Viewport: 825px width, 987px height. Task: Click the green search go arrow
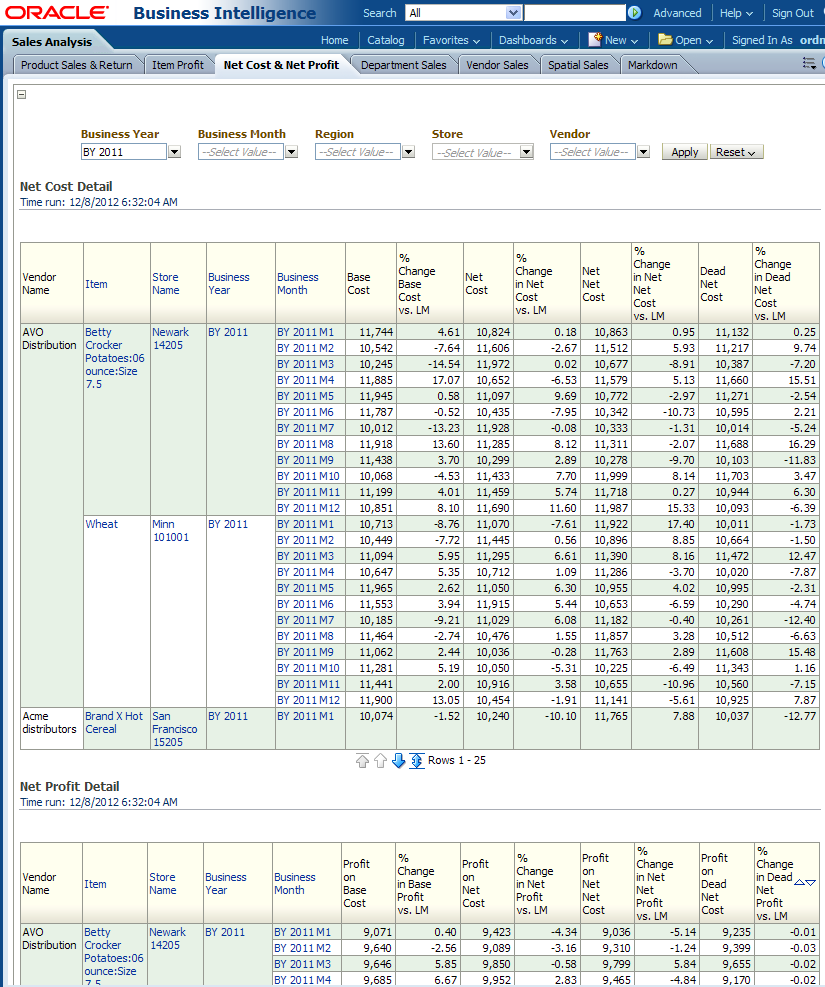(x=634, y=13)
